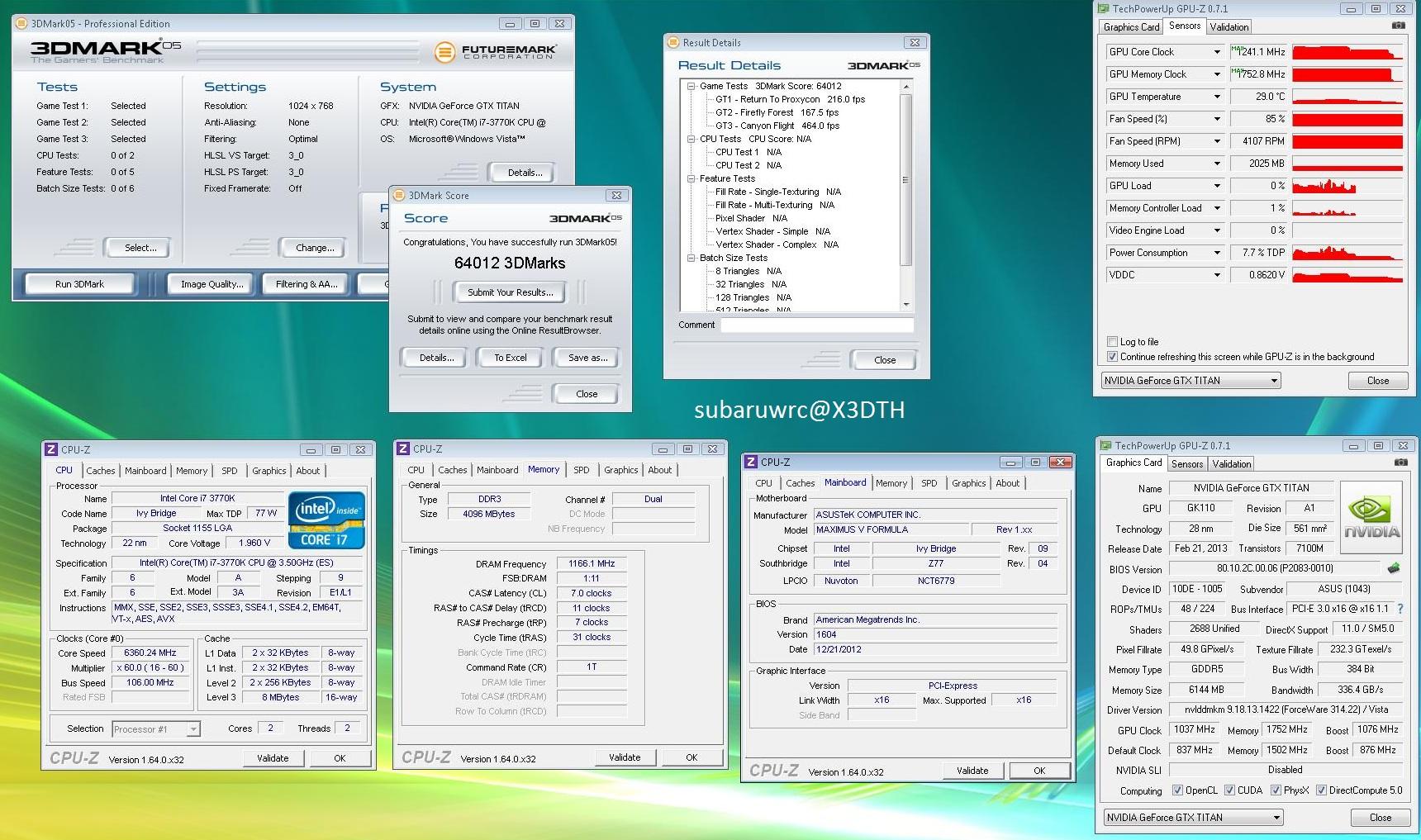The width and height of the screenshot is (1421, 840).
Task: Enable the Log to file checkbox
Action: pyautogui.click(x=1112, y=341)
